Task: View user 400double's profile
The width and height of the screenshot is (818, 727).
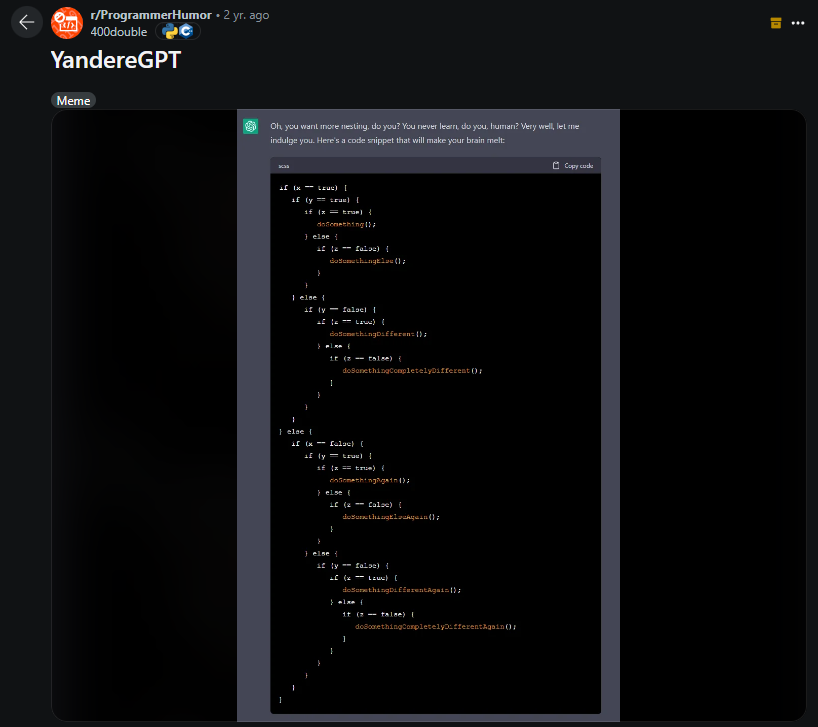Action: (119, 32)
